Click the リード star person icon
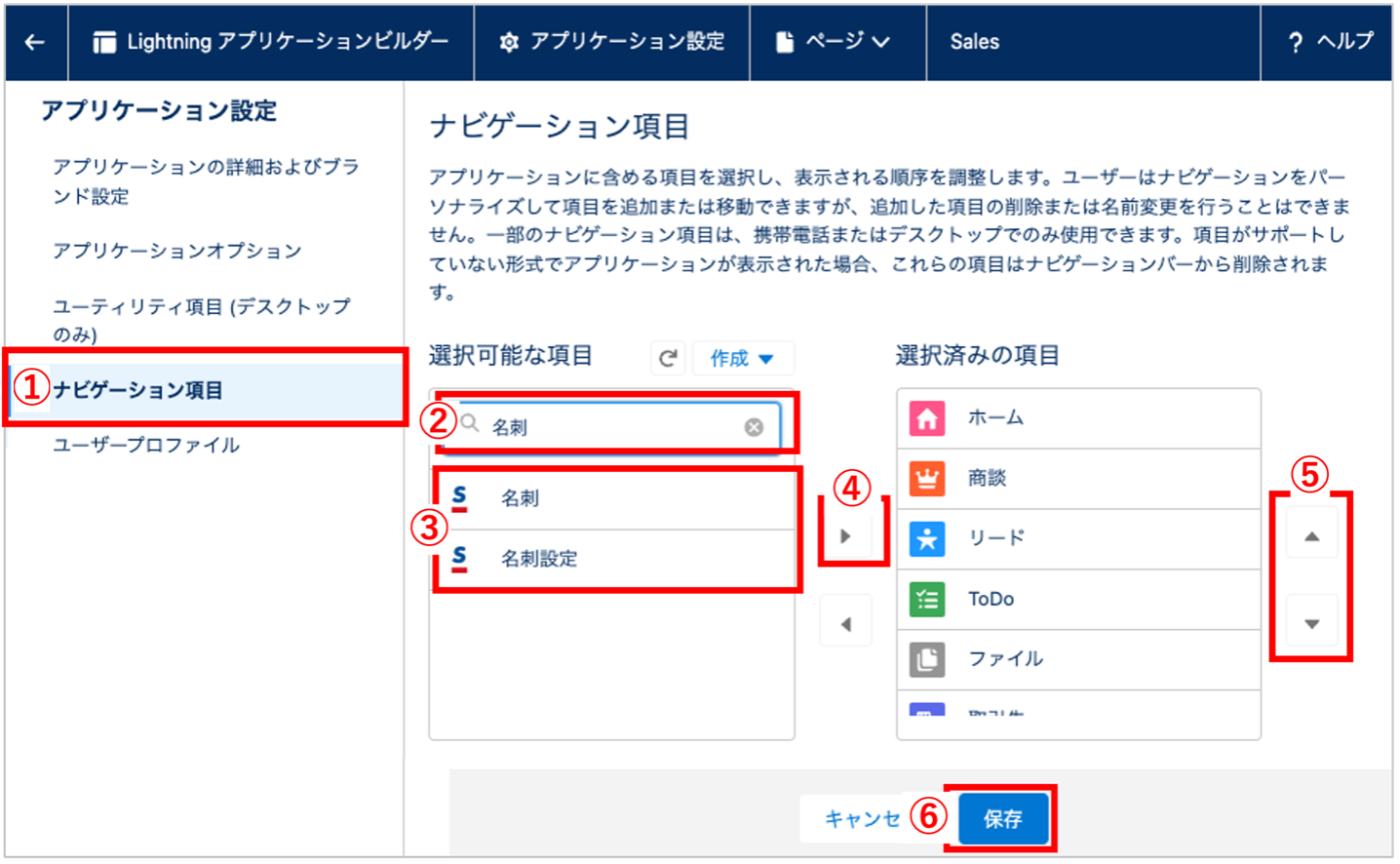The width and height of the screenshot is (1400, 864). pyautogui.click(x=927, y=538)
